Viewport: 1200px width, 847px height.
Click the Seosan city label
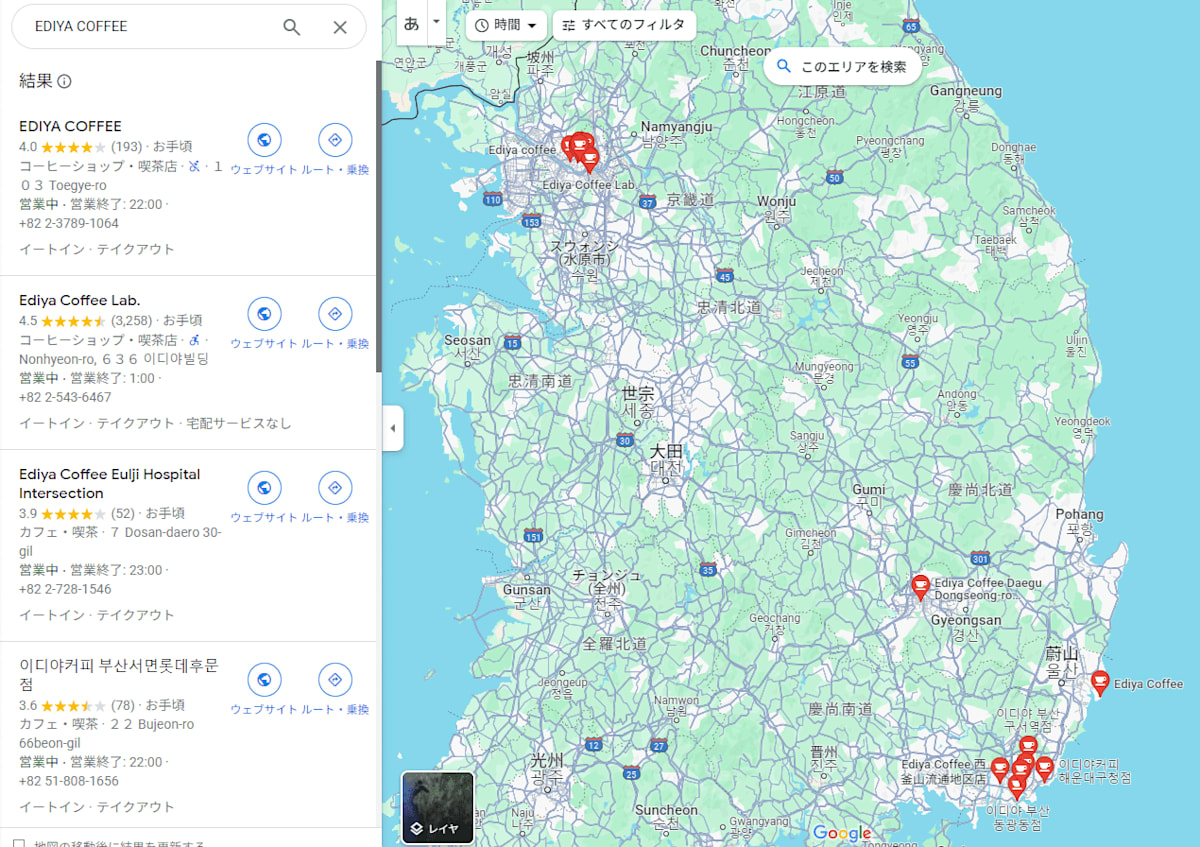coord(468,340)
